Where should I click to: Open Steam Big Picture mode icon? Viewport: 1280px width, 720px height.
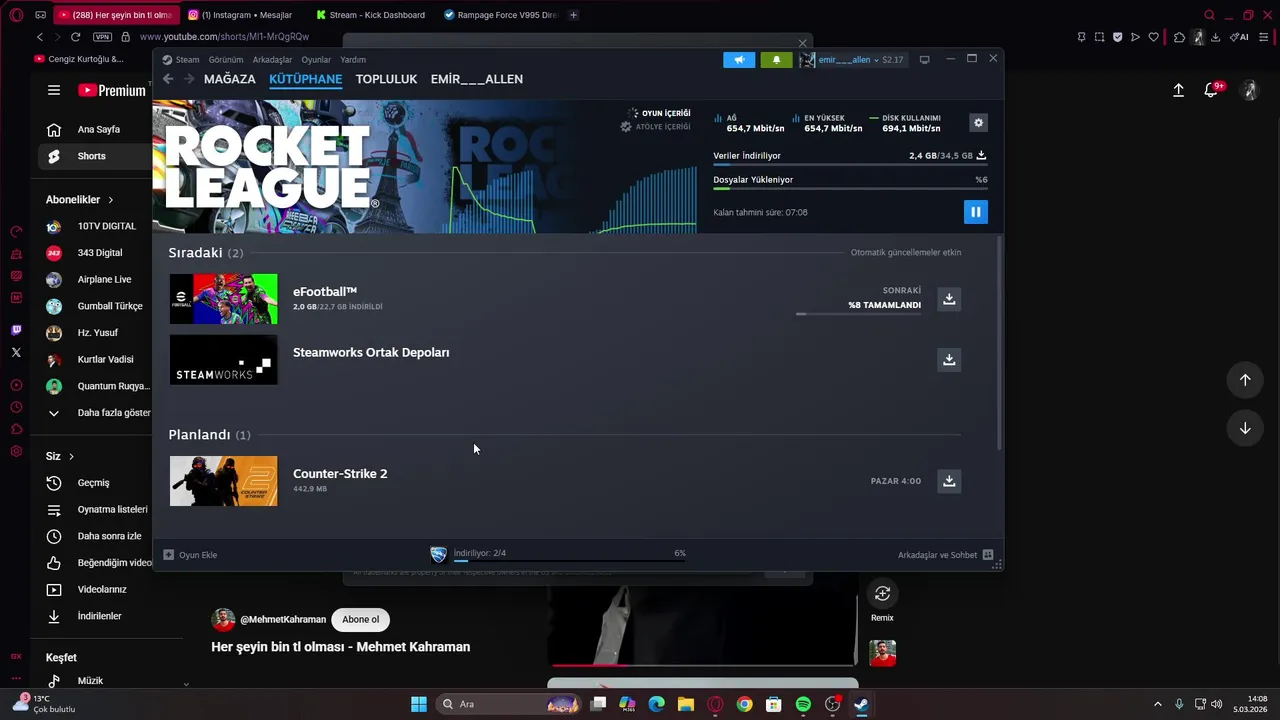924,60
